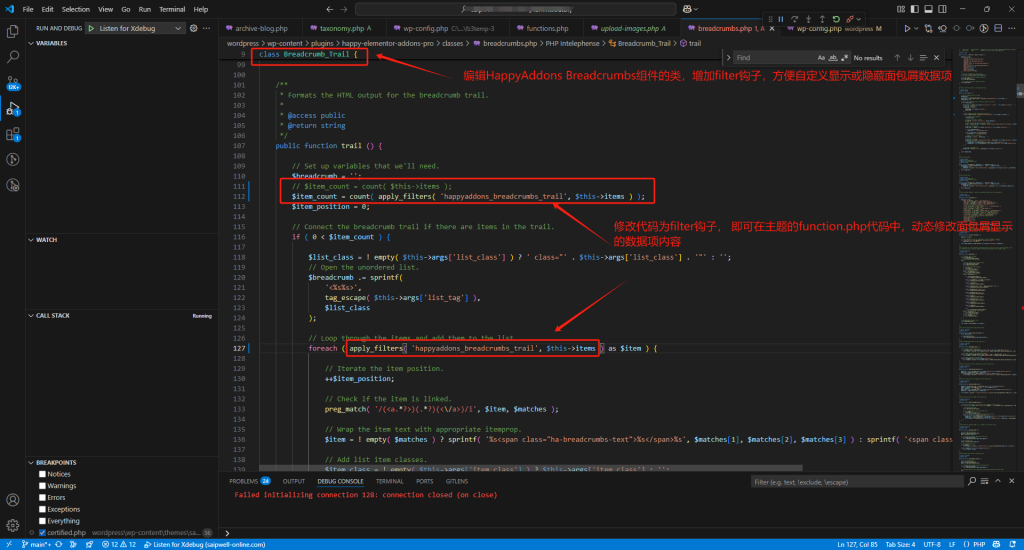
Task: Step out in debug toolbar
Action: click(x=822, y=20)
